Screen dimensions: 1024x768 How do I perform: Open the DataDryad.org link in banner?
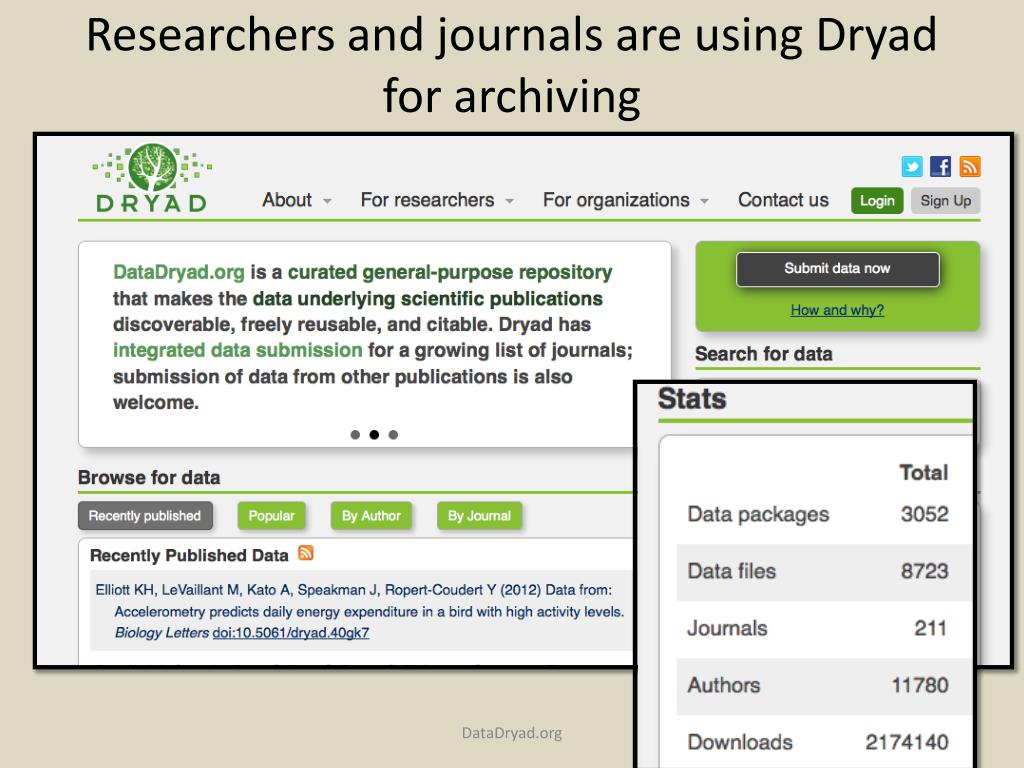[179, 272]
